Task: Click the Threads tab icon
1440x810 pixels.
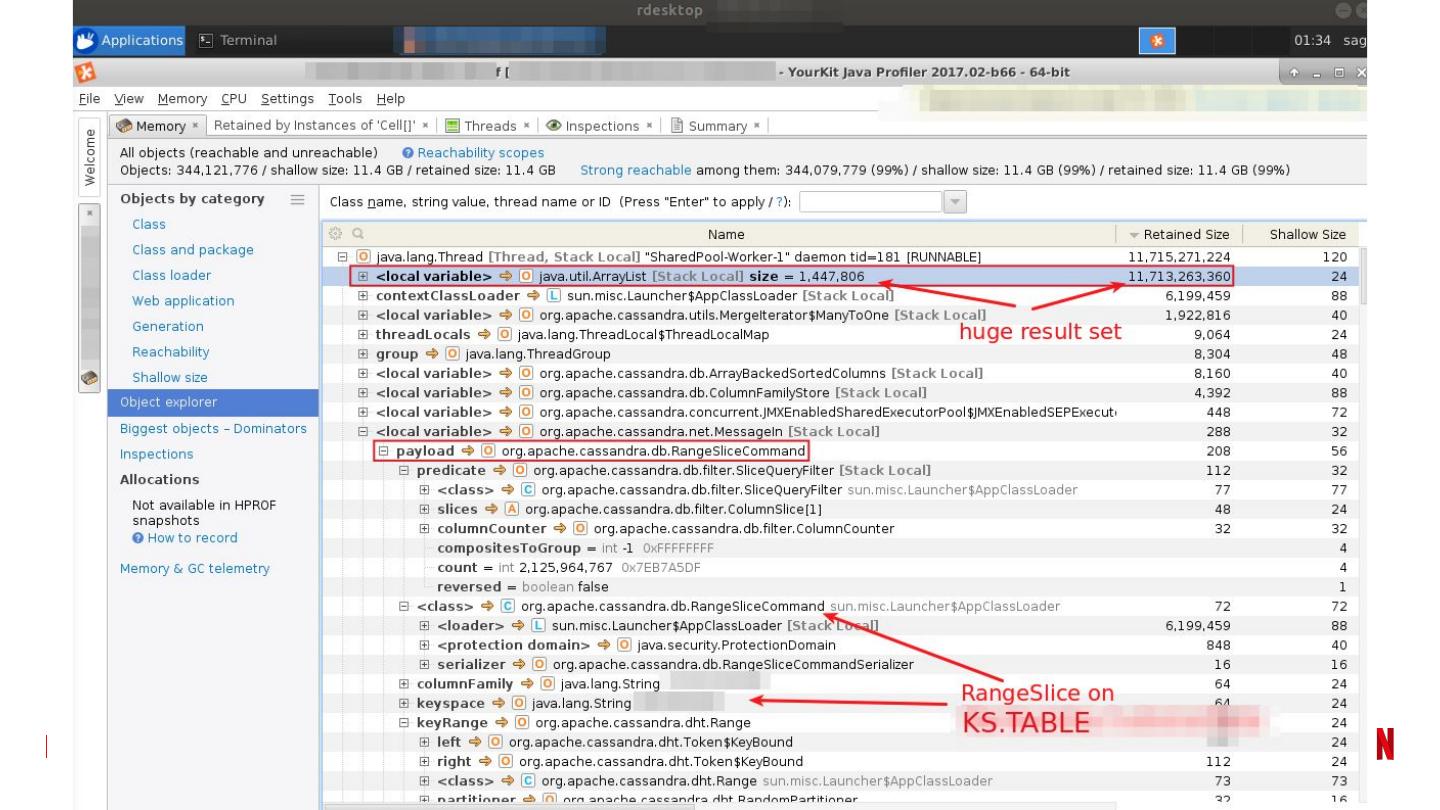Action: (x=452, y=126)
